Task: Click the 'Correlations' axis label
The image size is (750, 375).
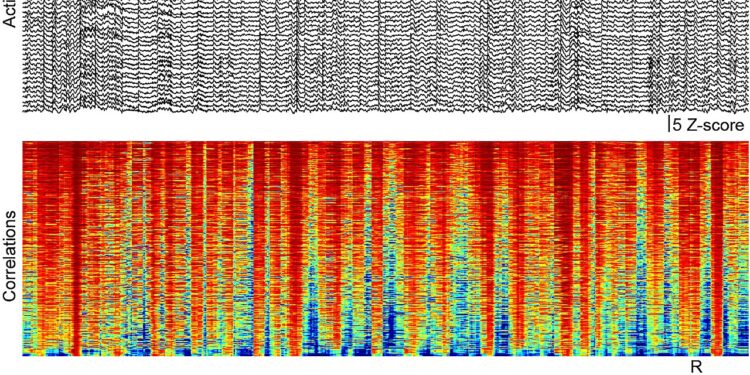Action: click(10, 257)
